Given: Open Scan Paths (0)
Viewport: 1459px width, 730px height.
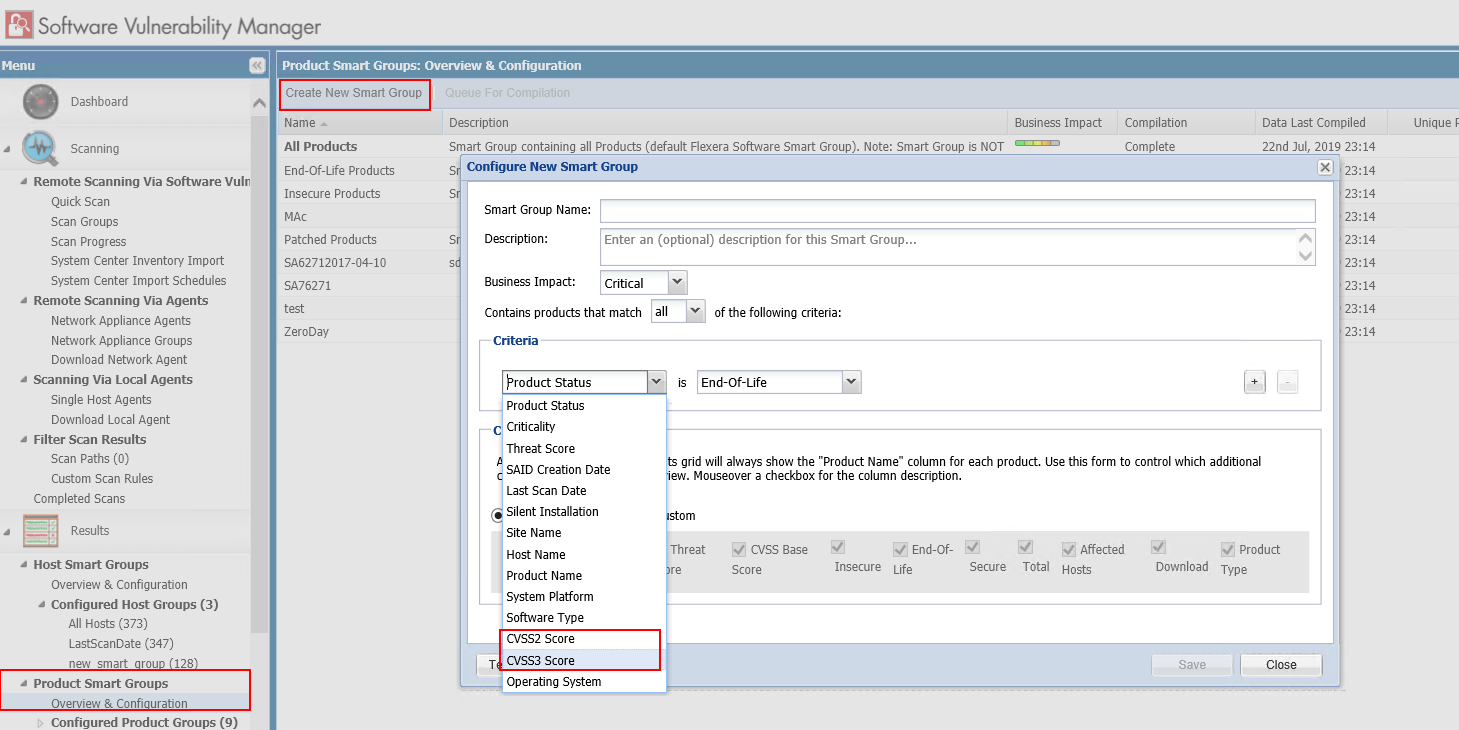Looking at the screenshot, I should 90,459.
